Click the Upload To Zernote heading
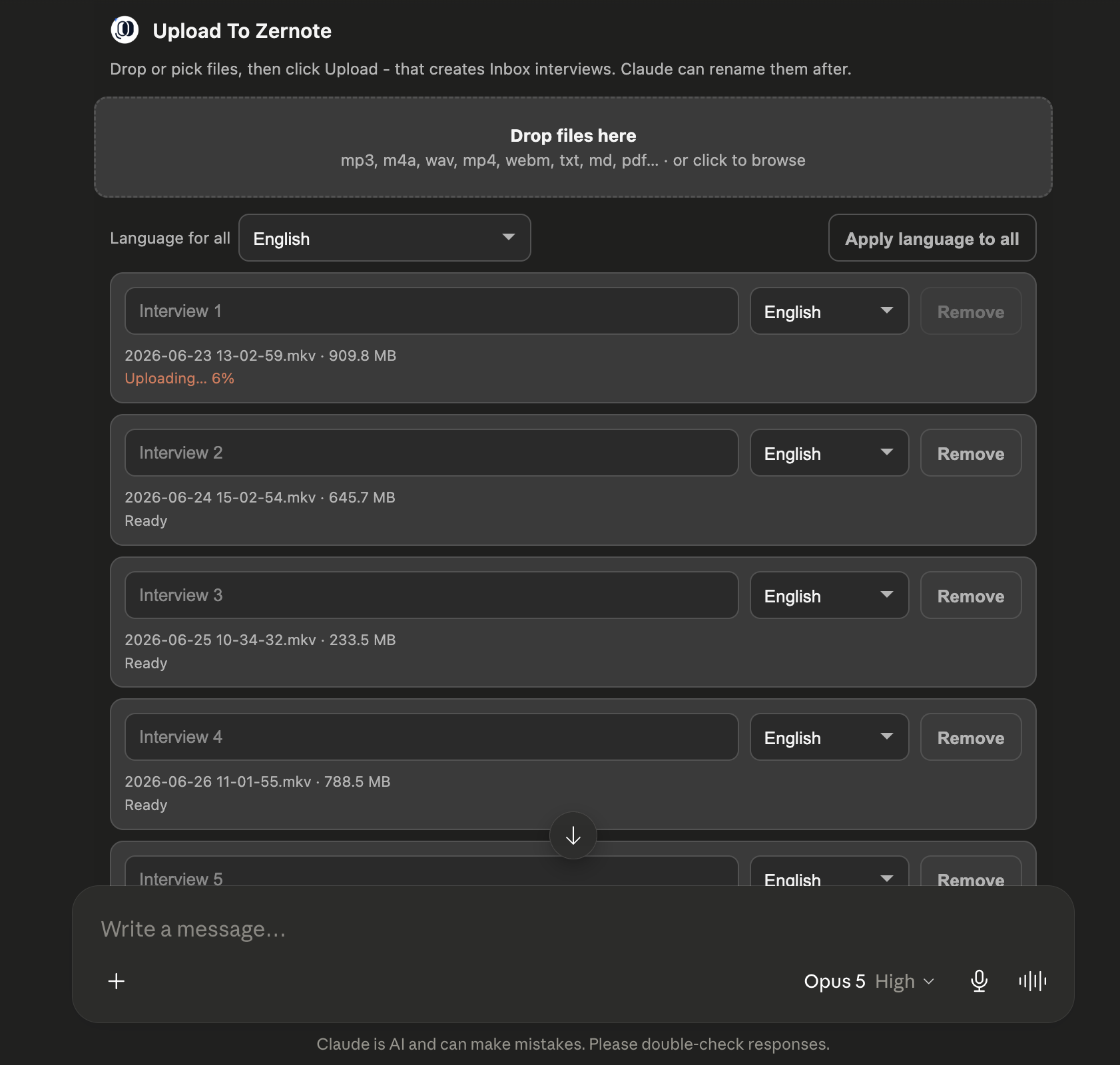The image size is (1120, 1065). 242,31
